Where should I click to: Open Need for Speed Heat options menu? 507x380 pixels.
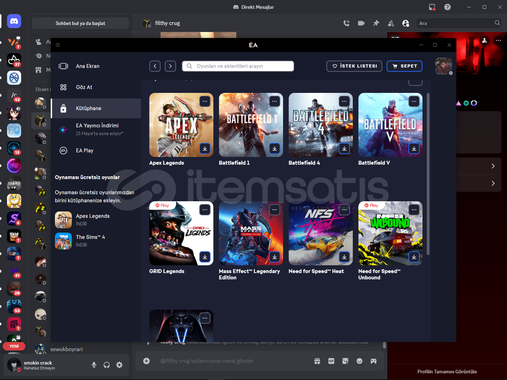pyautogui.click(x=344, y=210)
